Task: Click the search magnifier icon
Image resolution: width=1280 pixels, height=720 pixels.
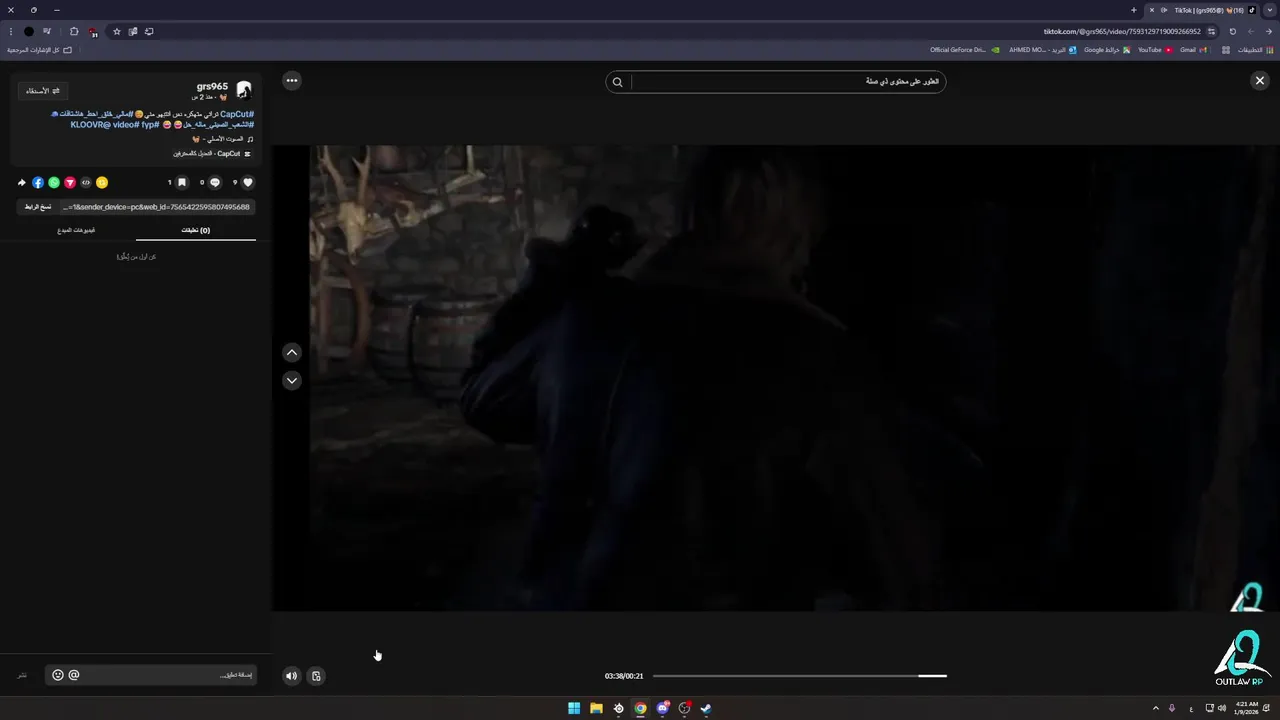Action: pyautogui.click(x=617, y=82)
